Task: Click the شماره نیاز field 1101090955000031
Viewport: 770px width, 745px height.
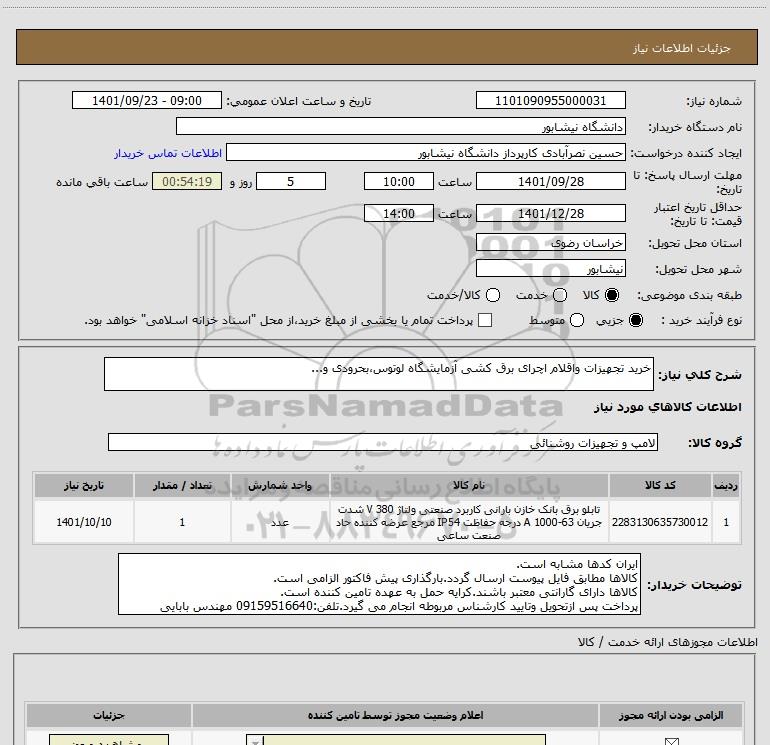Action: (x=550, y=101)
